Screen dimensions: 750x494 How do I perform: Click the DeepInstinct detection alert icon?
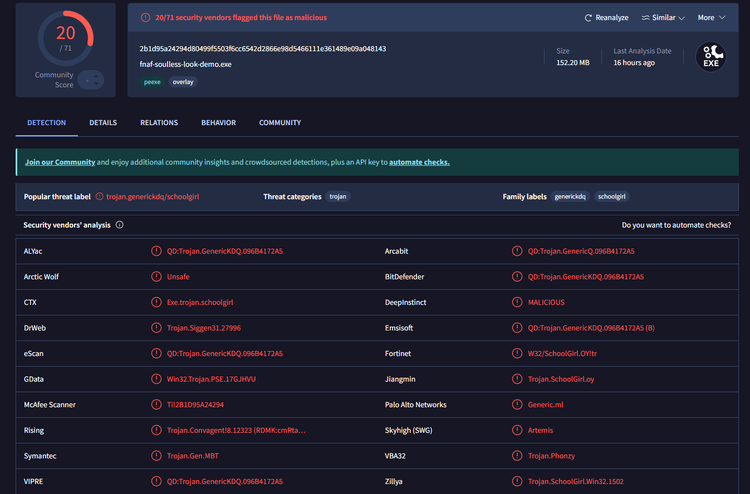(517, 302)
